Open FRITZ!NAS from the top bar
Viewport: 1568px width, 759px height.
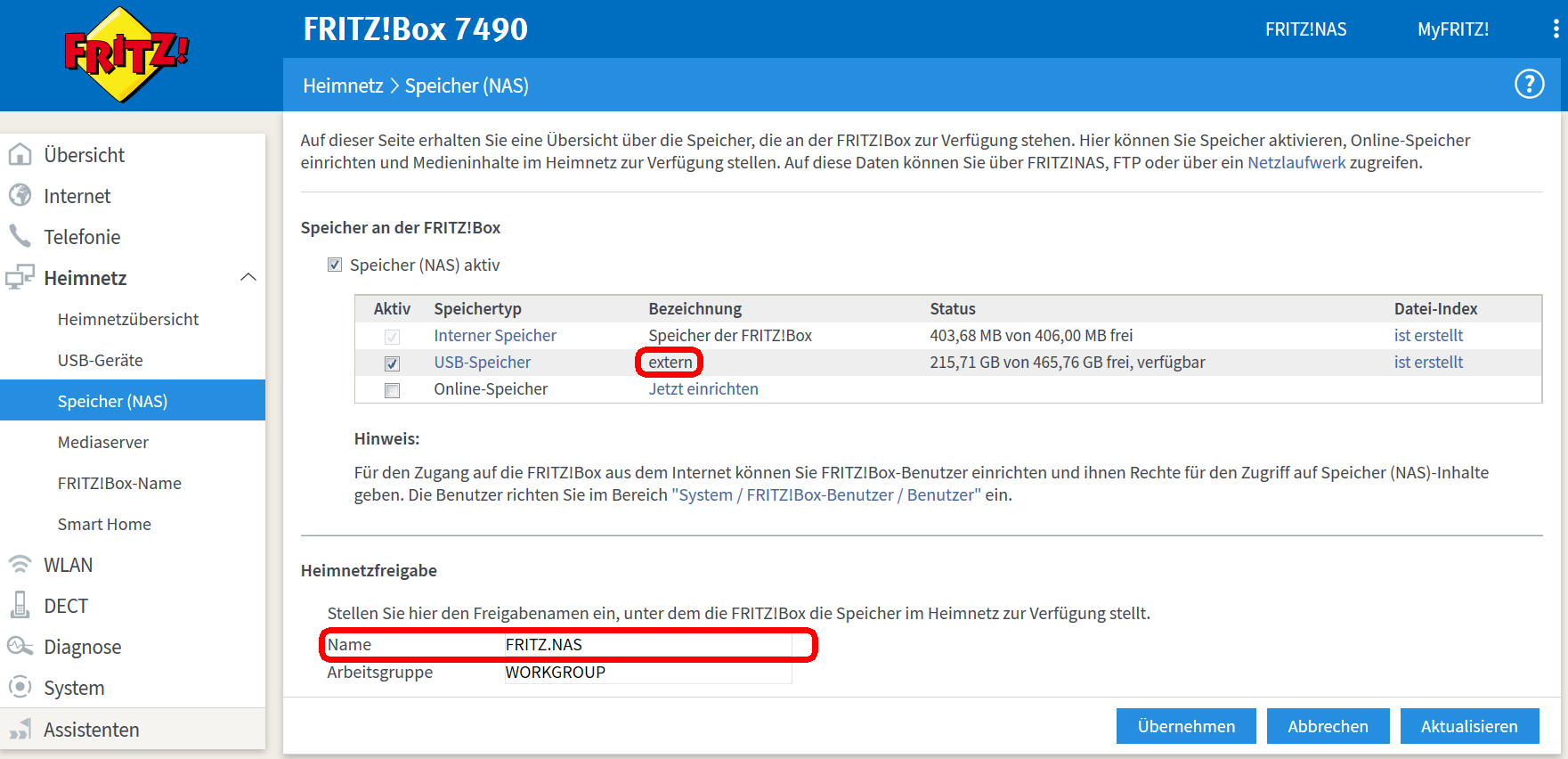(1305, 29)
